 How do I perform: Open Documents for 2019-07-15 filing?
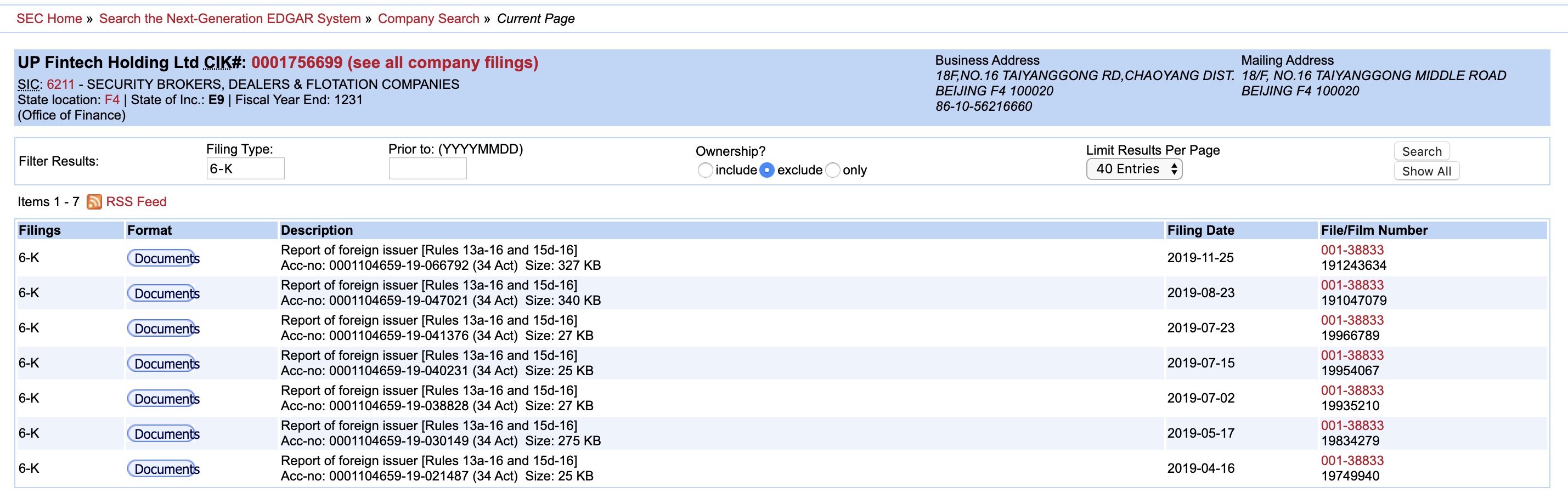[x=163, y=364]
